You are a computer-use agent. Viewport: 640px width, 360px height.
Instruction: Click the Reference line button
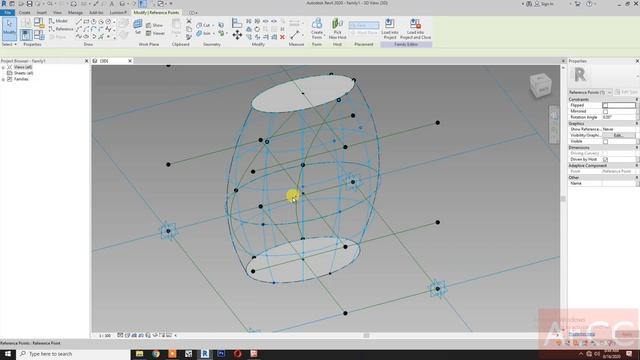tap(60, 29)
